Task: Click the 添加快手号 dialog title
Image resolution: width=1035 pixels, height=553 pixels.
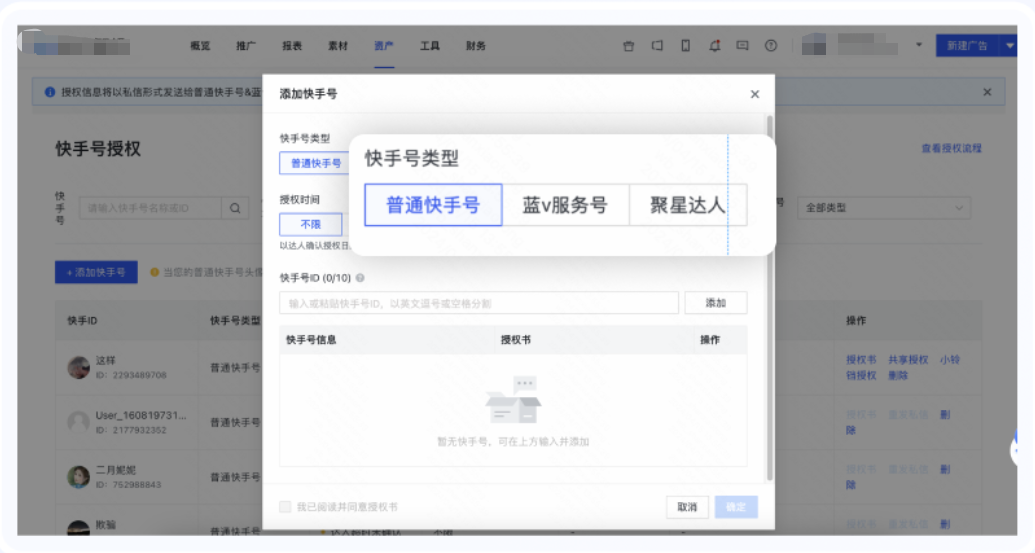Action: [308, 94]
